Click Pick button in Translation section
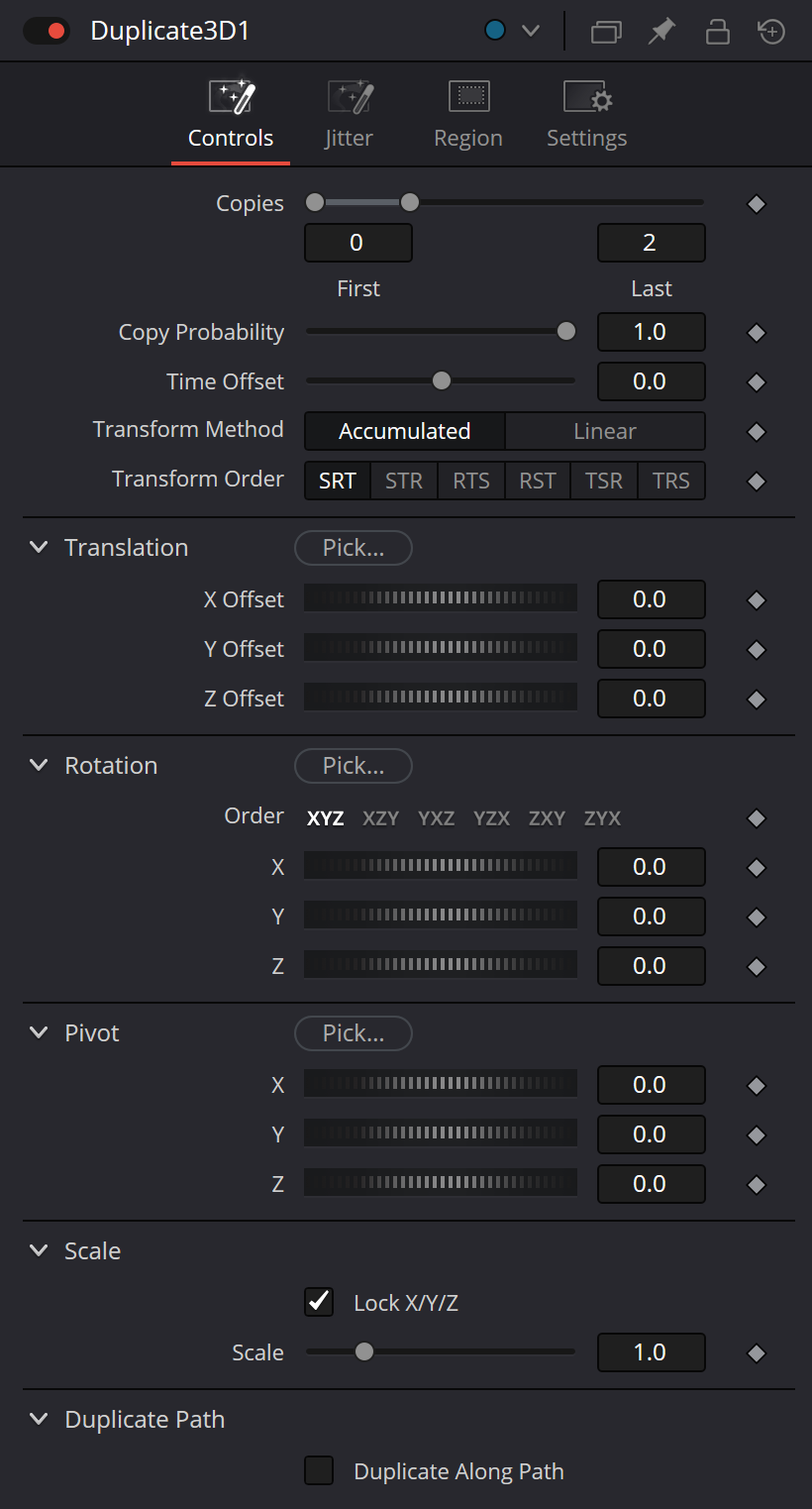812x1509 pixels. pyautogui.click(x=354, y=547)
